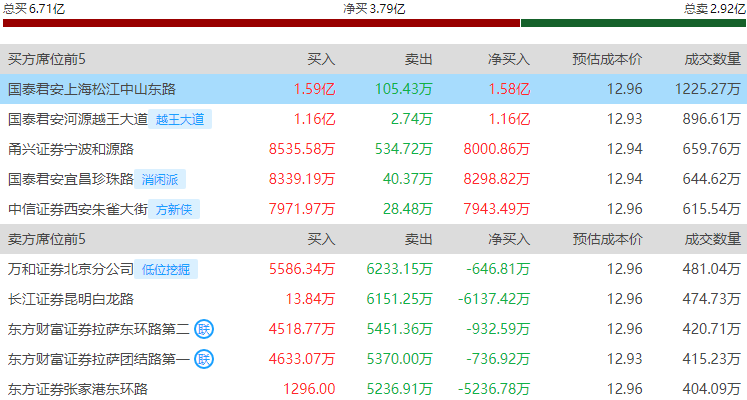
Task: Click the 534.72万 sell value
Action: coord(404,149)
